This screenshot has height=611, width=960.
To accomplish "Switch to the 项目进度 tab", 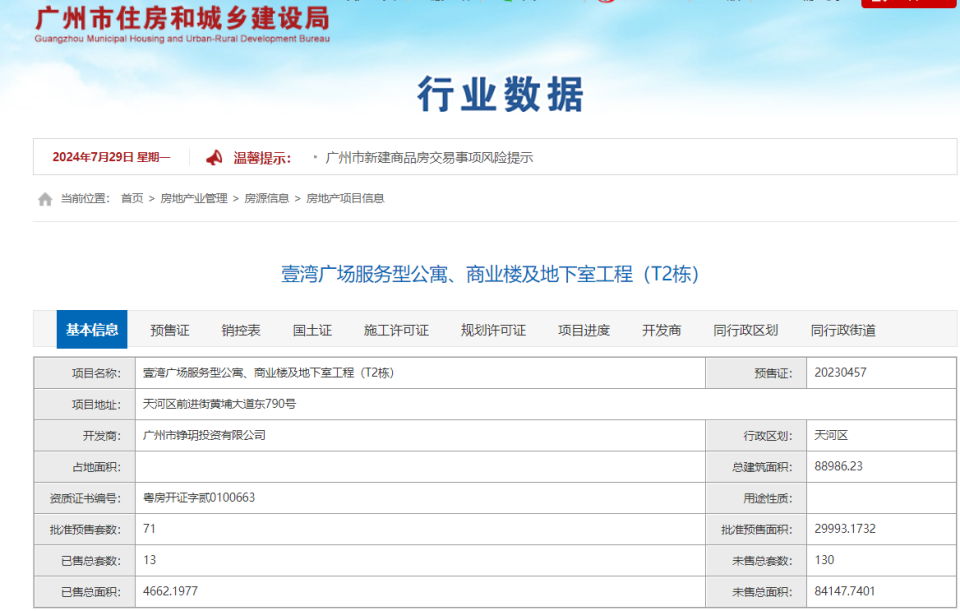I will click(x=585, y=329).
